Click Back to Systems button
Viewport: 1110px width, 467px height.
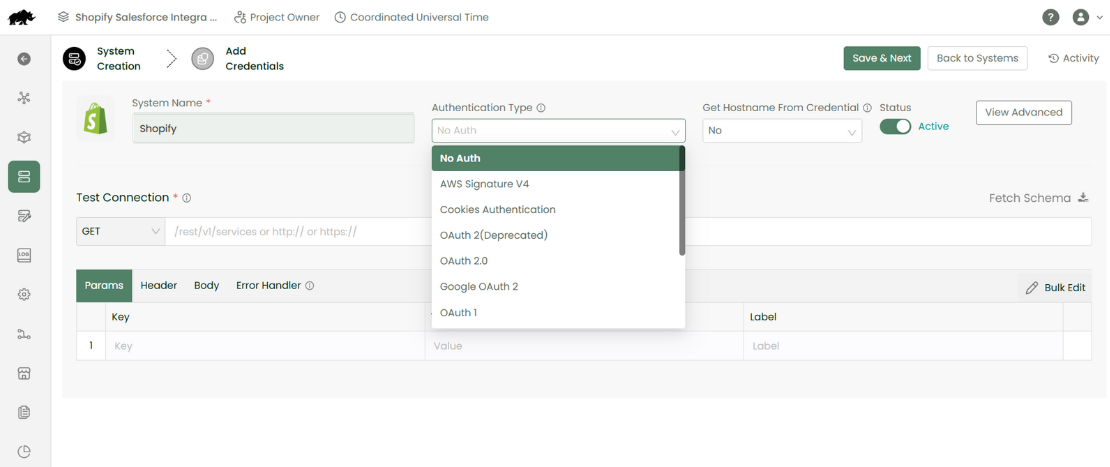[x=977, y=58]
